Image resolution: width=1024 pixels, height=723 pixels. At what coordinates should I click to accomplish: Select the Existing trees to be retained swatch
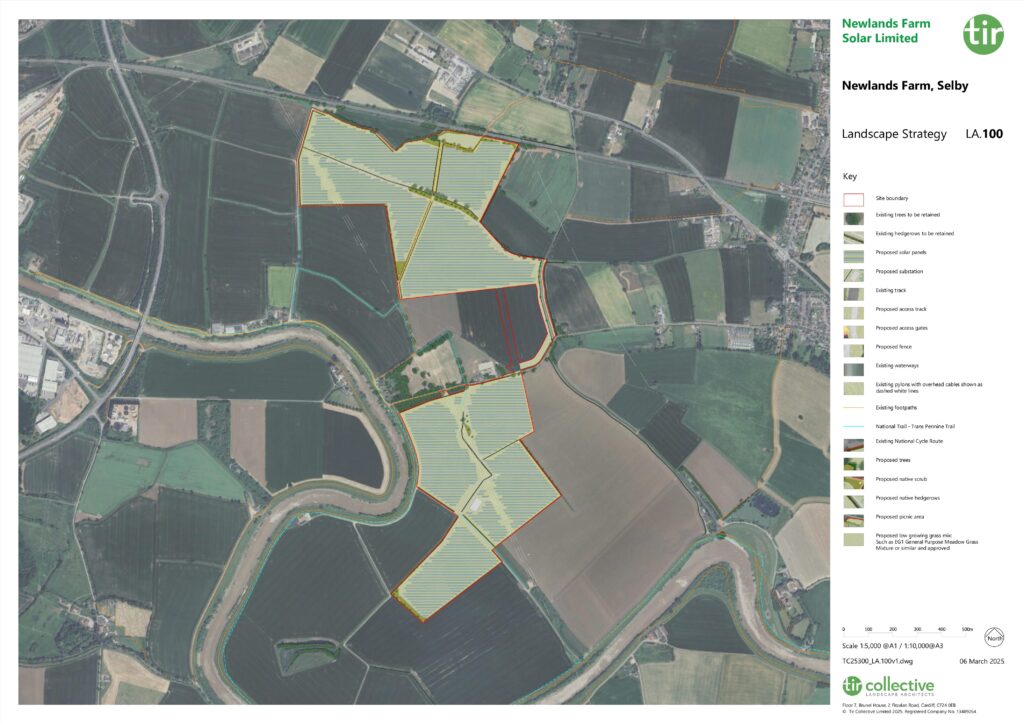tap(853, 217)
